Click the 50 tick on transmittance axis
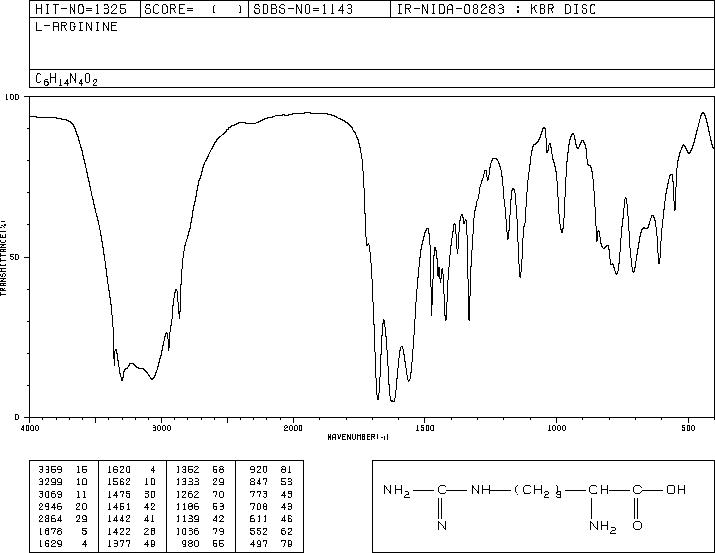 click(x=16, y=257)
